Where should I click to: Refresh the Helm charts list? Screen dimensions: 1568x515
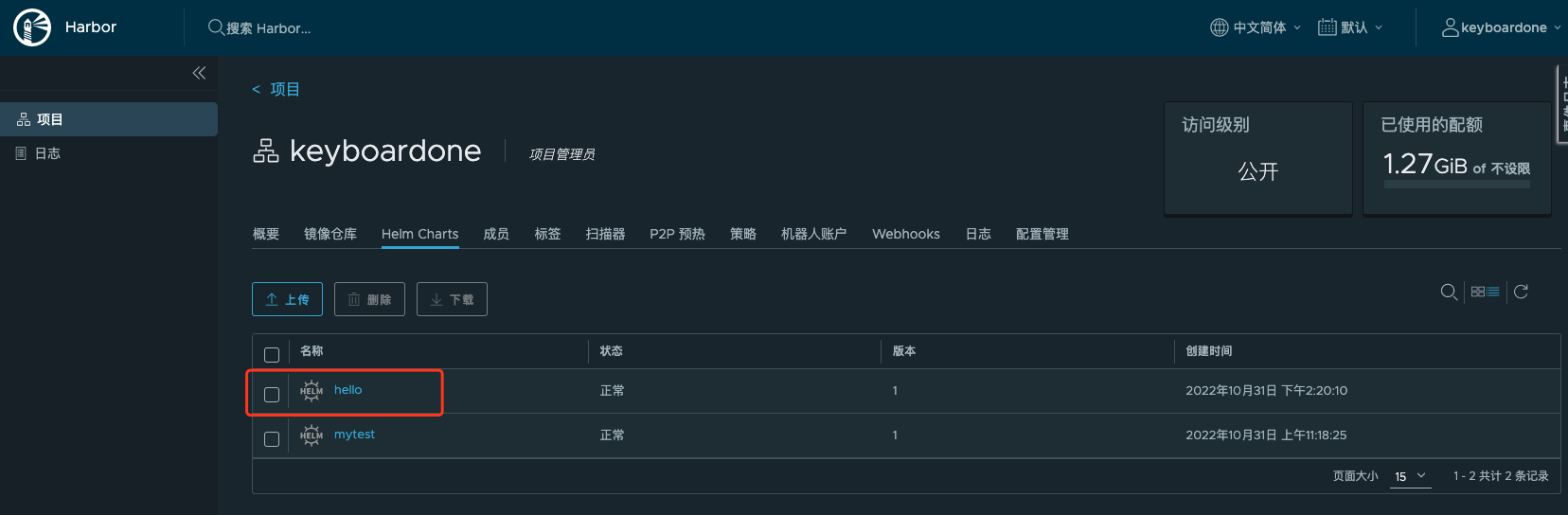tap(1521, 292)
